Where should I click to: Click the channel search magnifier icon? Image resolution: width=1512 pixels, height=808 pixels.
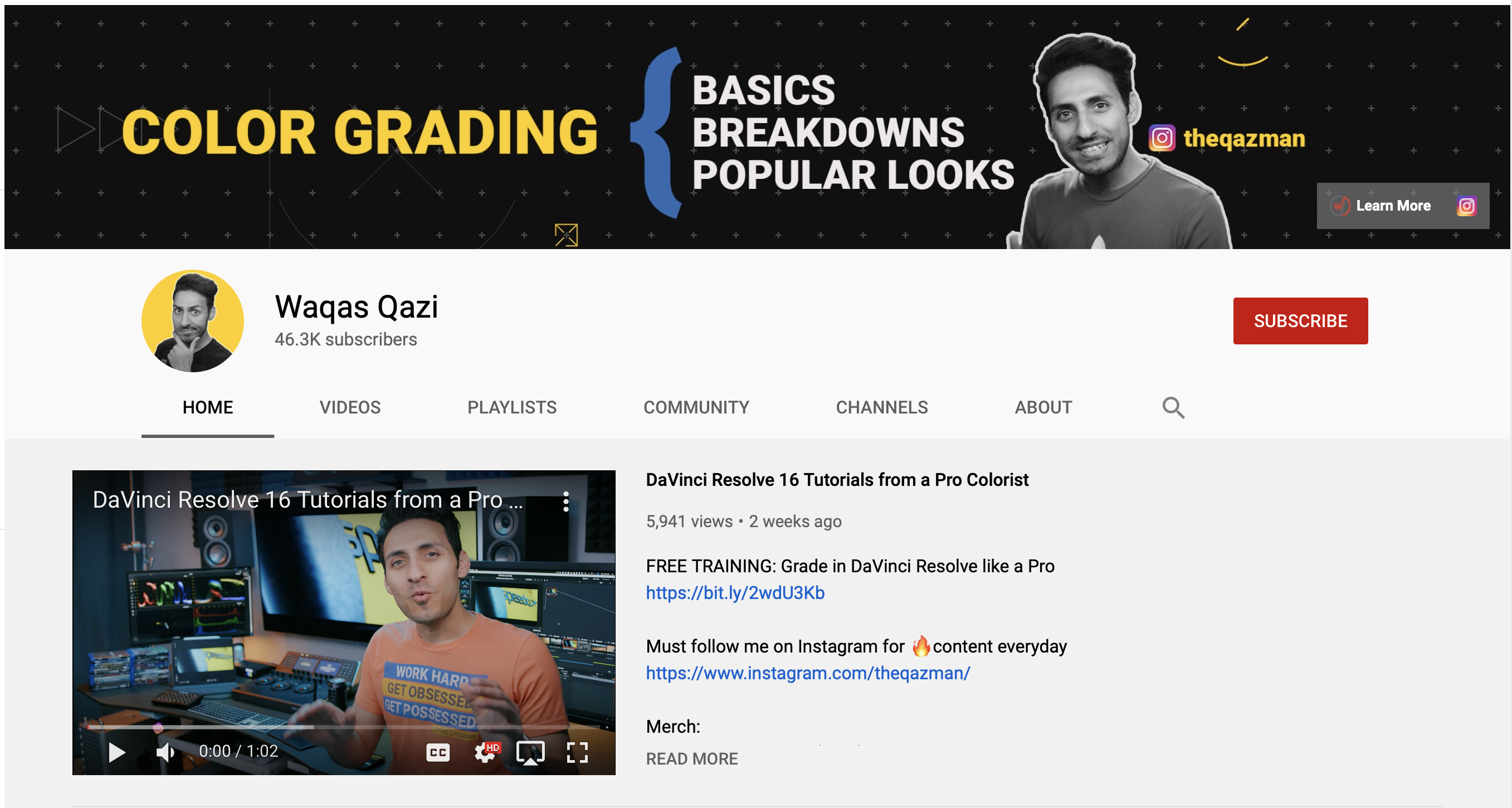tap(1173, 407)
